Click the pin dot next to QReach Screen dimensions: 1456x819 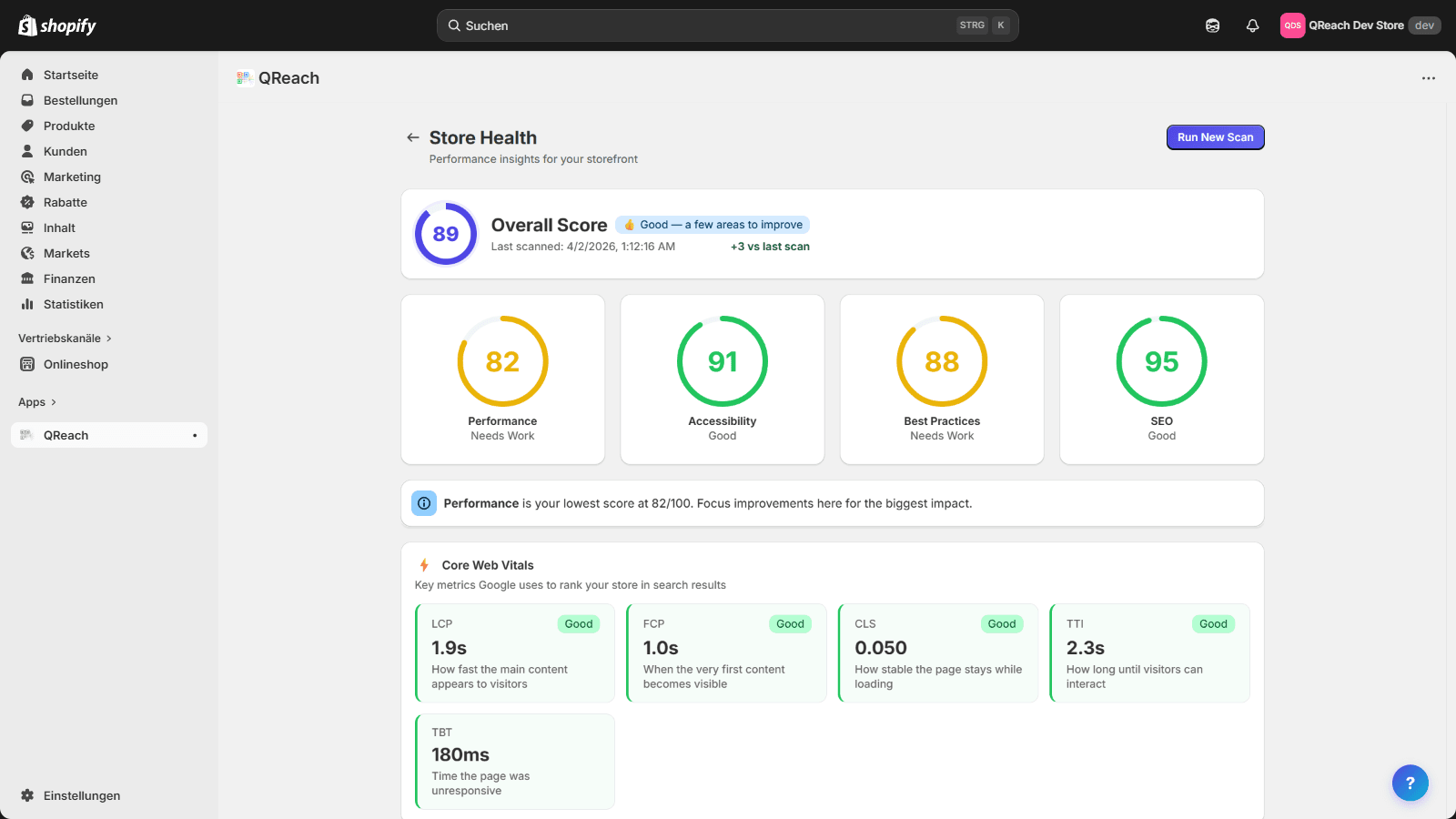(195, 436)
